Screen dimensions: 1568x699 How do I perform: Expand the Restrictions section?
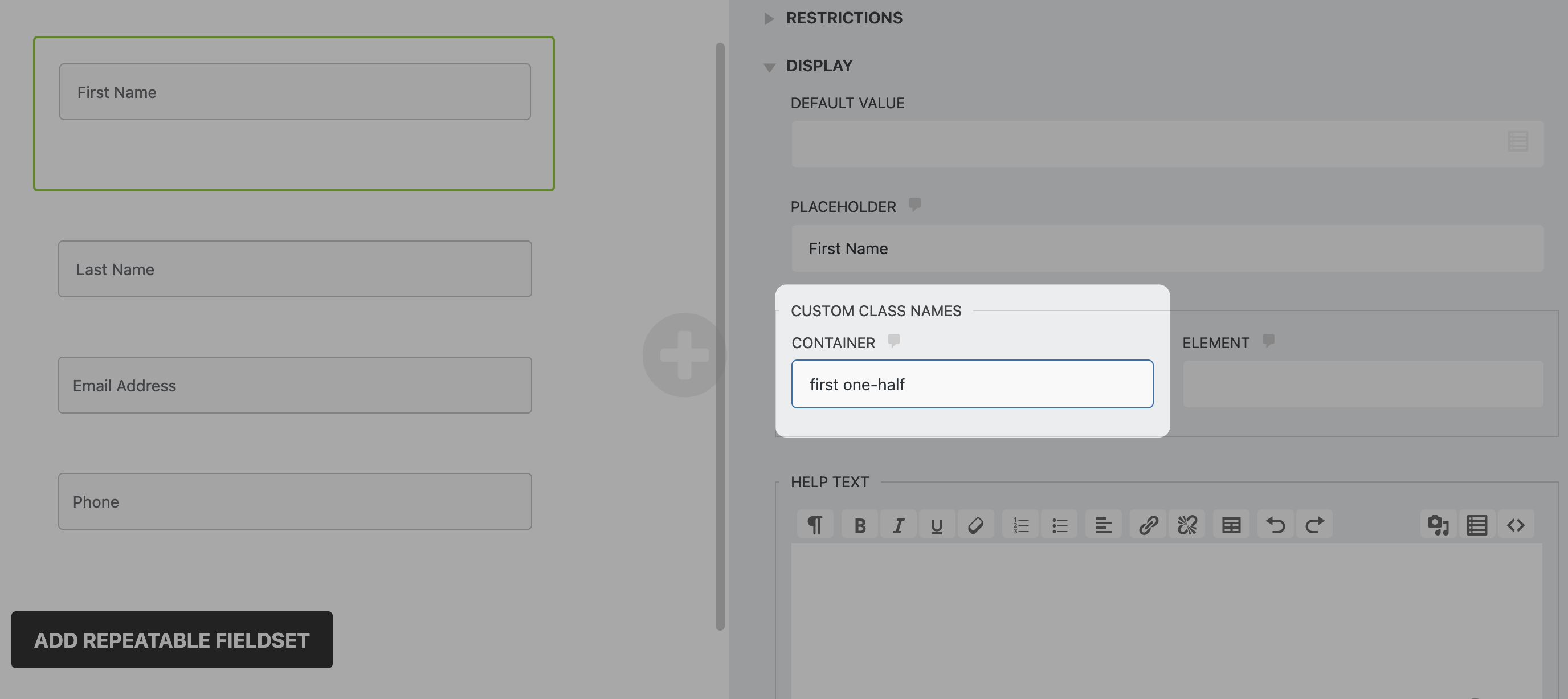coord(844,18)
